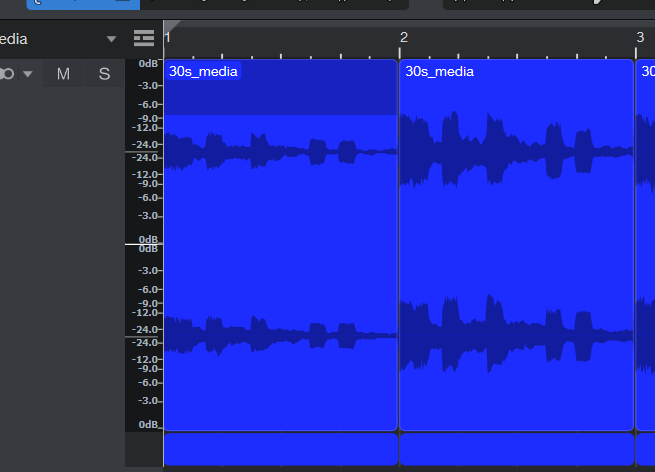
Task: Open the track list lines icon
Action: (x=144, y=38)
